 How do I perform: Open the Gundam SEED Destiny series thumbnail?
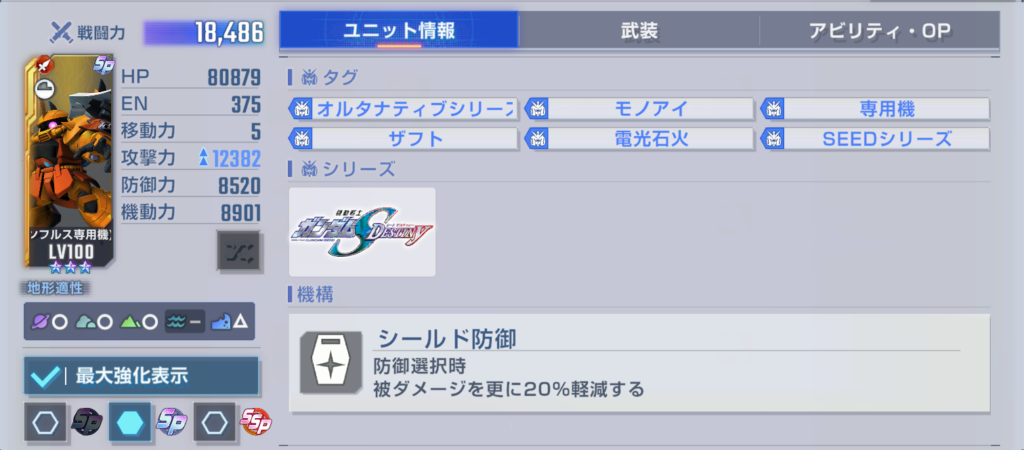[x=362, y=232]
